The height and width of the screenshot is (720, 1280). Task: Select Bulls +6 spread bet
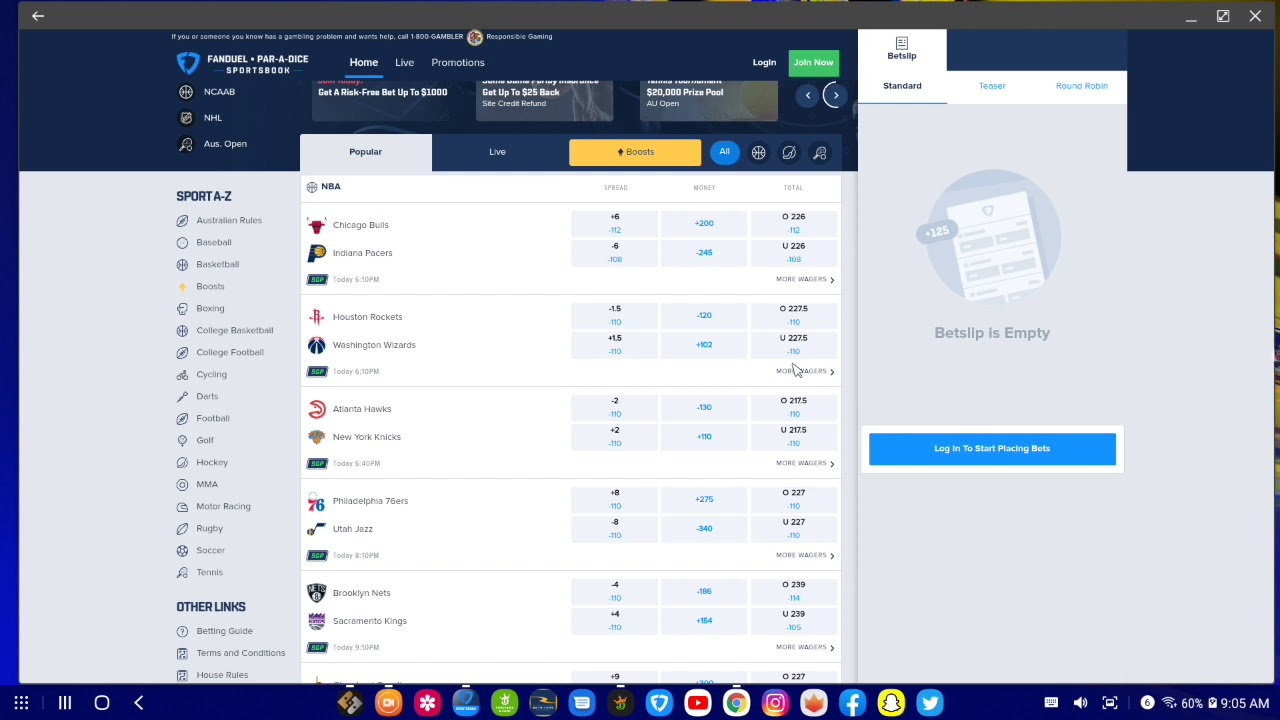click(615, 223)
